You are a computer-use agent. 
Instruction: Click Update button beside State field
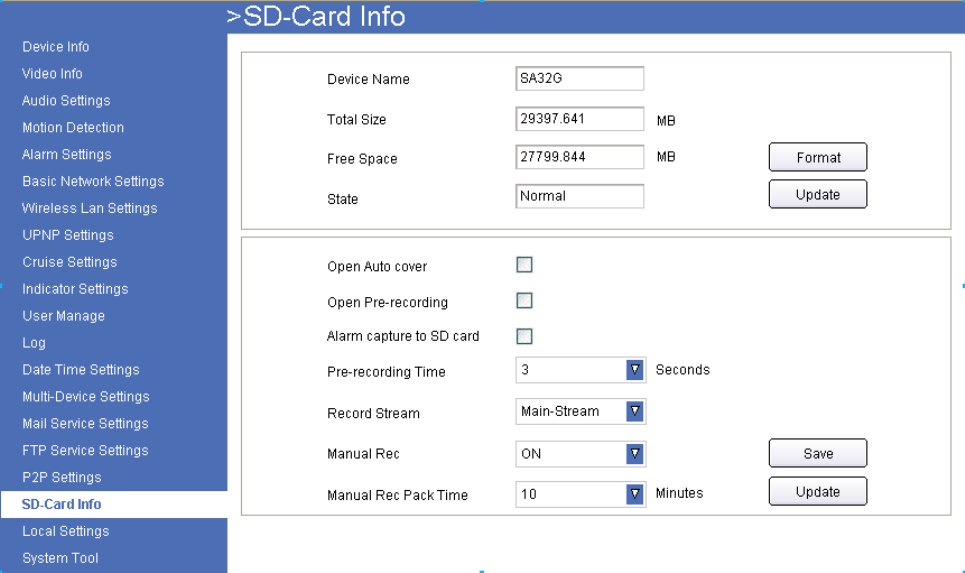click(x=818, y=194)
